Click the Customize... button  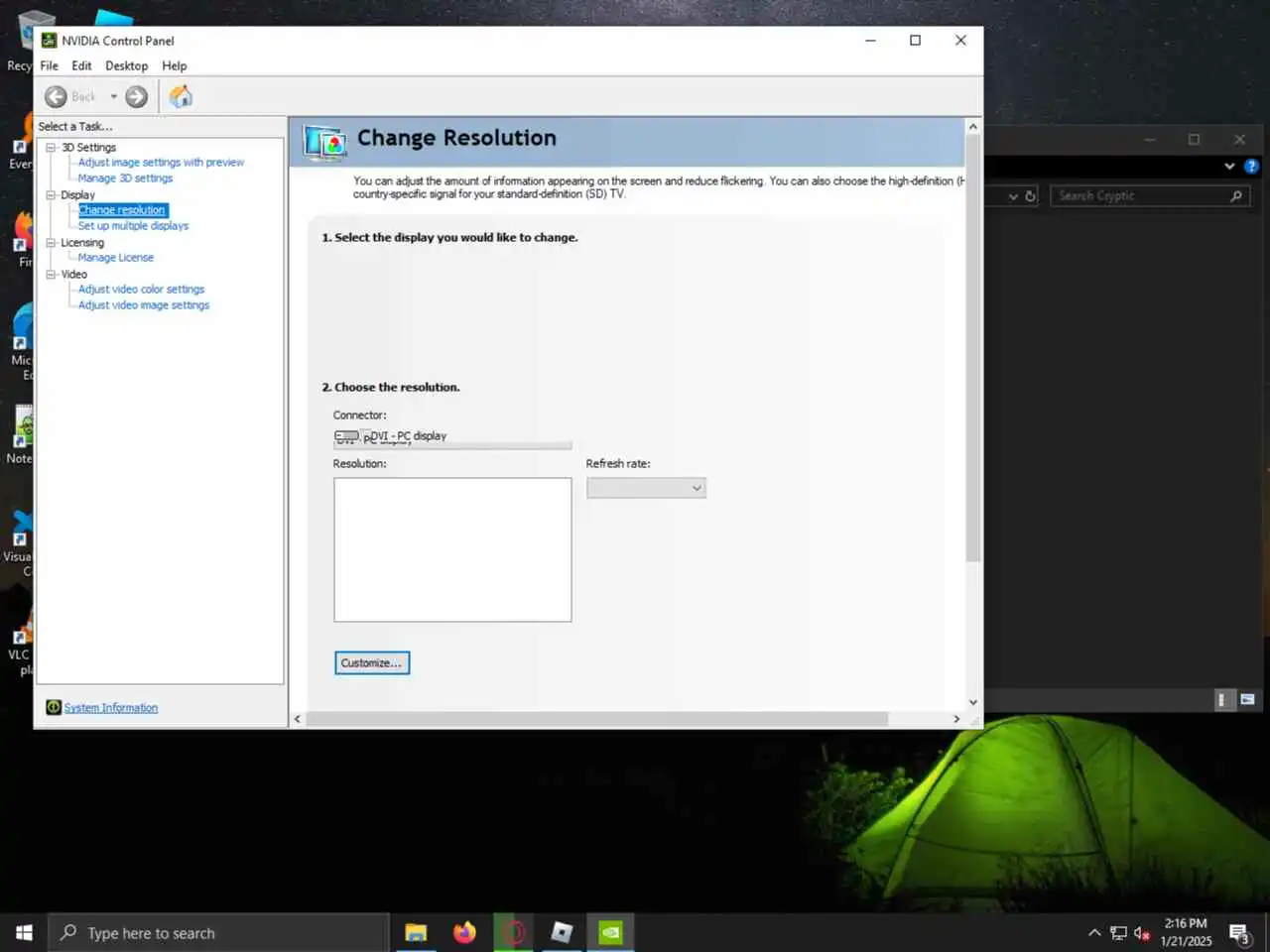pos(372,662)
